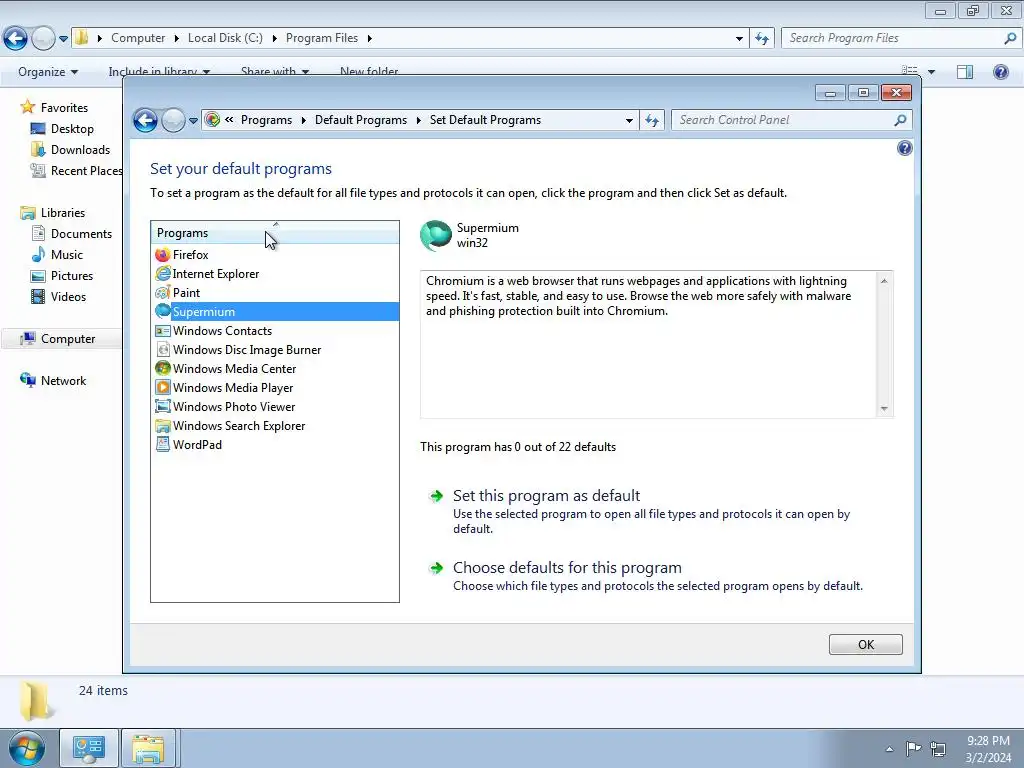Click the Control Panel search magnifier icon
Image resolution: width=1024 pixels, height=768 pixels.
point(900,120)
